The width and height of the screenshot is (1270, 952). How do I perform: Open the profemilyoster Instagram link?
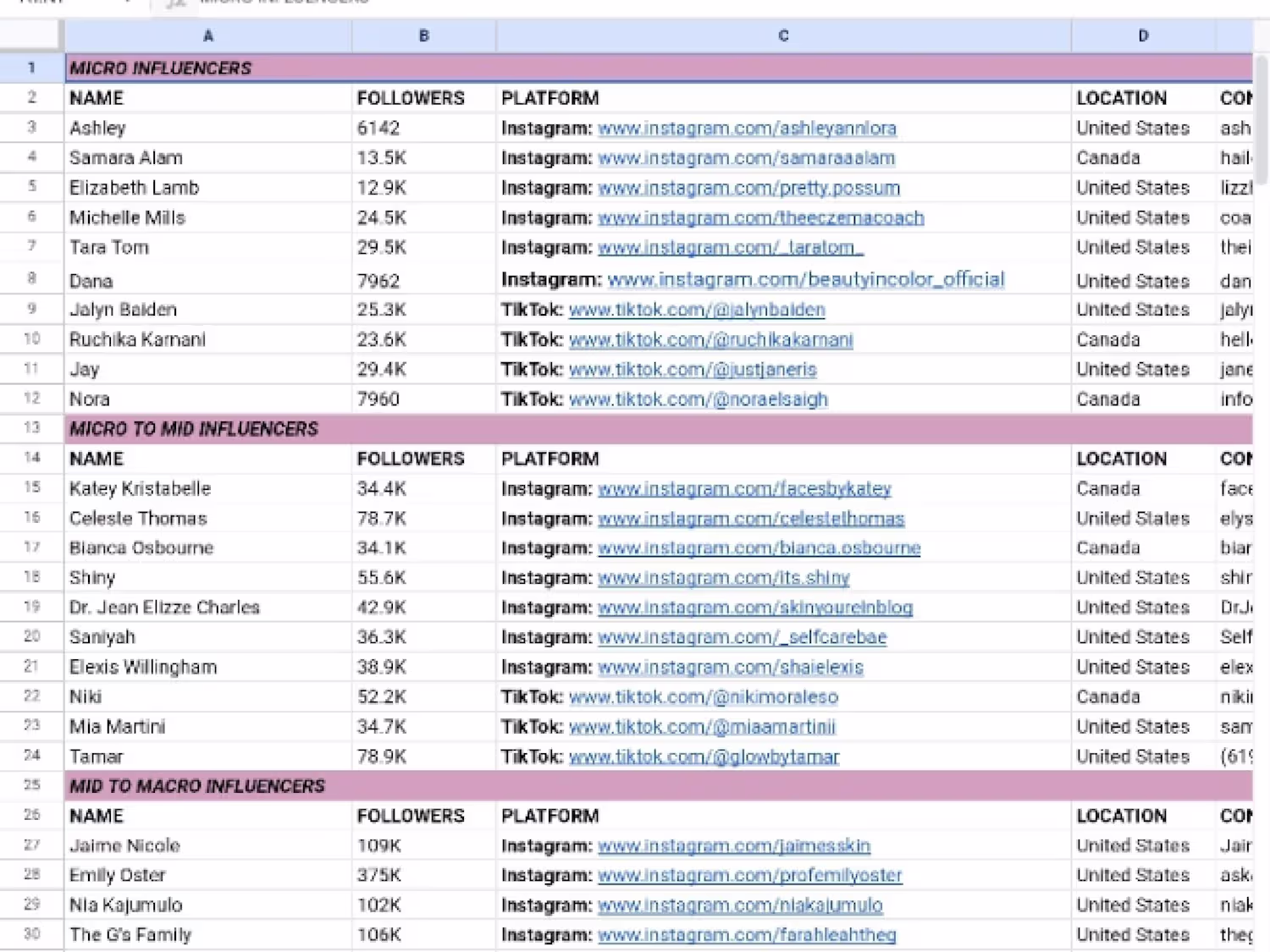point(750,875)
